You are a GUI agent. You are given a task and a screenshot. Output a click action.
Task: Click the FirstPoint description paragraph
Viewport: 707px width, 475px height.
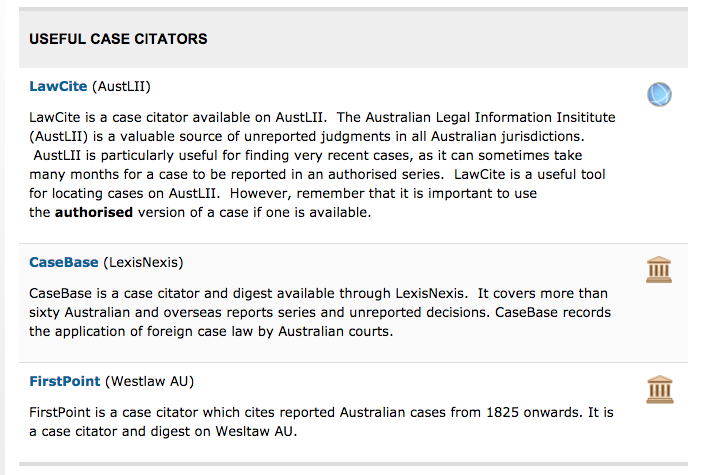tap(320, 422)
